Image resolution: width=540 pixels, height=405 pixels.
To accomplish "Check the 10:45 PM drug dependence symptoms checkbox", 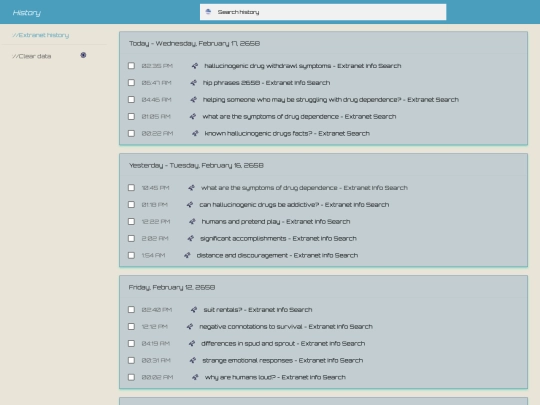I will (x=131, y=188).
